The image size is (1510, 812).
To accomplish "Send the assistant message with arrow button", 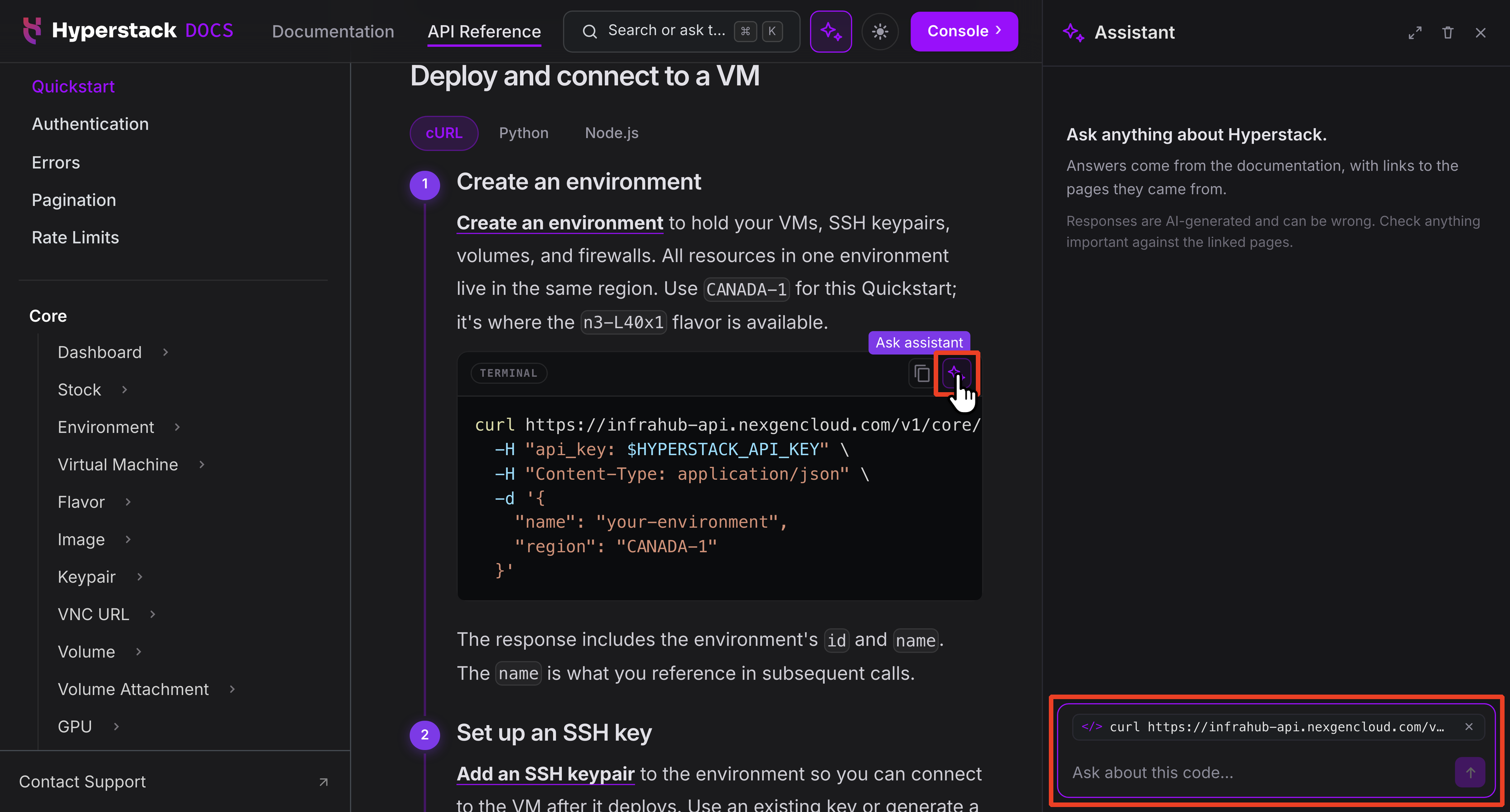I will point(1470,772).
